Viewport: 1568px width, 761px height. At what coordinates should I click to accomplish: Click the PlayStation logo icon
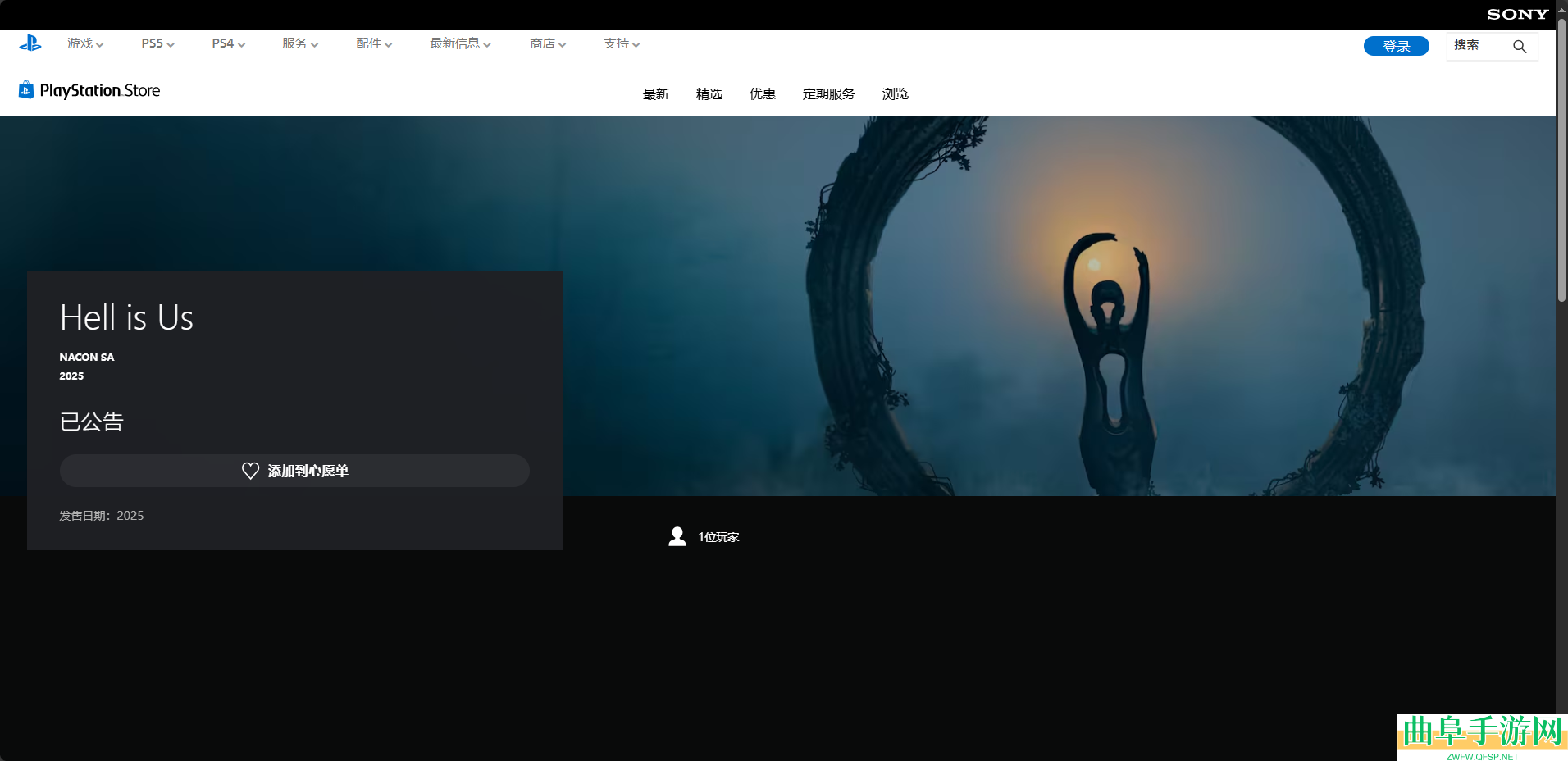tap(30, 43)
